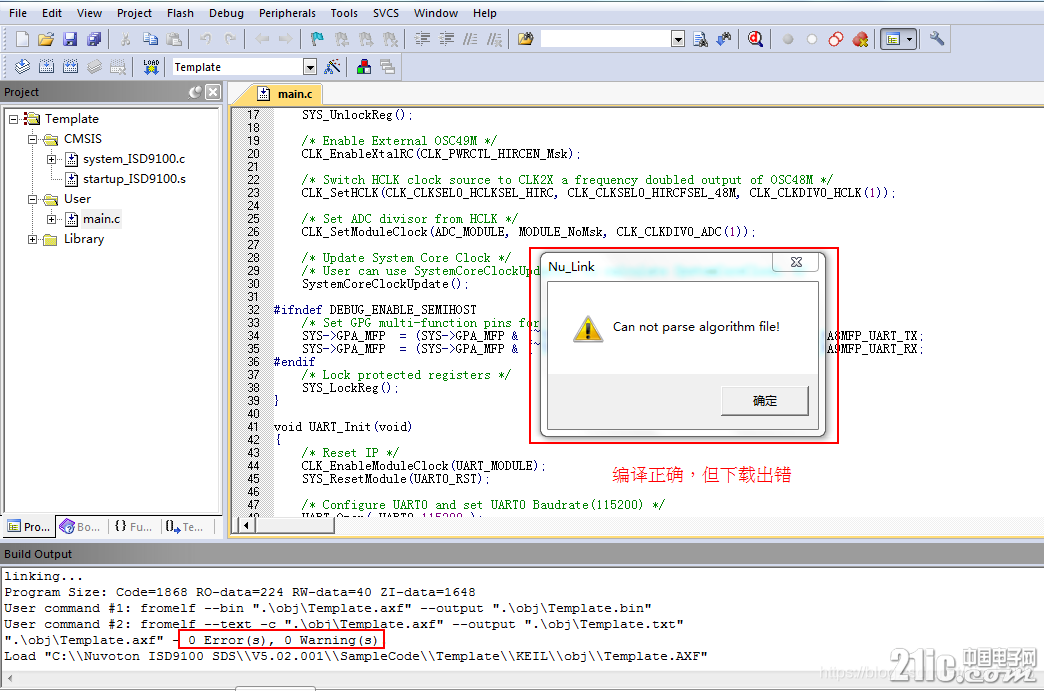1044x691 pixels.
Task: Kill all breakpoints with the red X circle icon
Action: click(860, 39)
